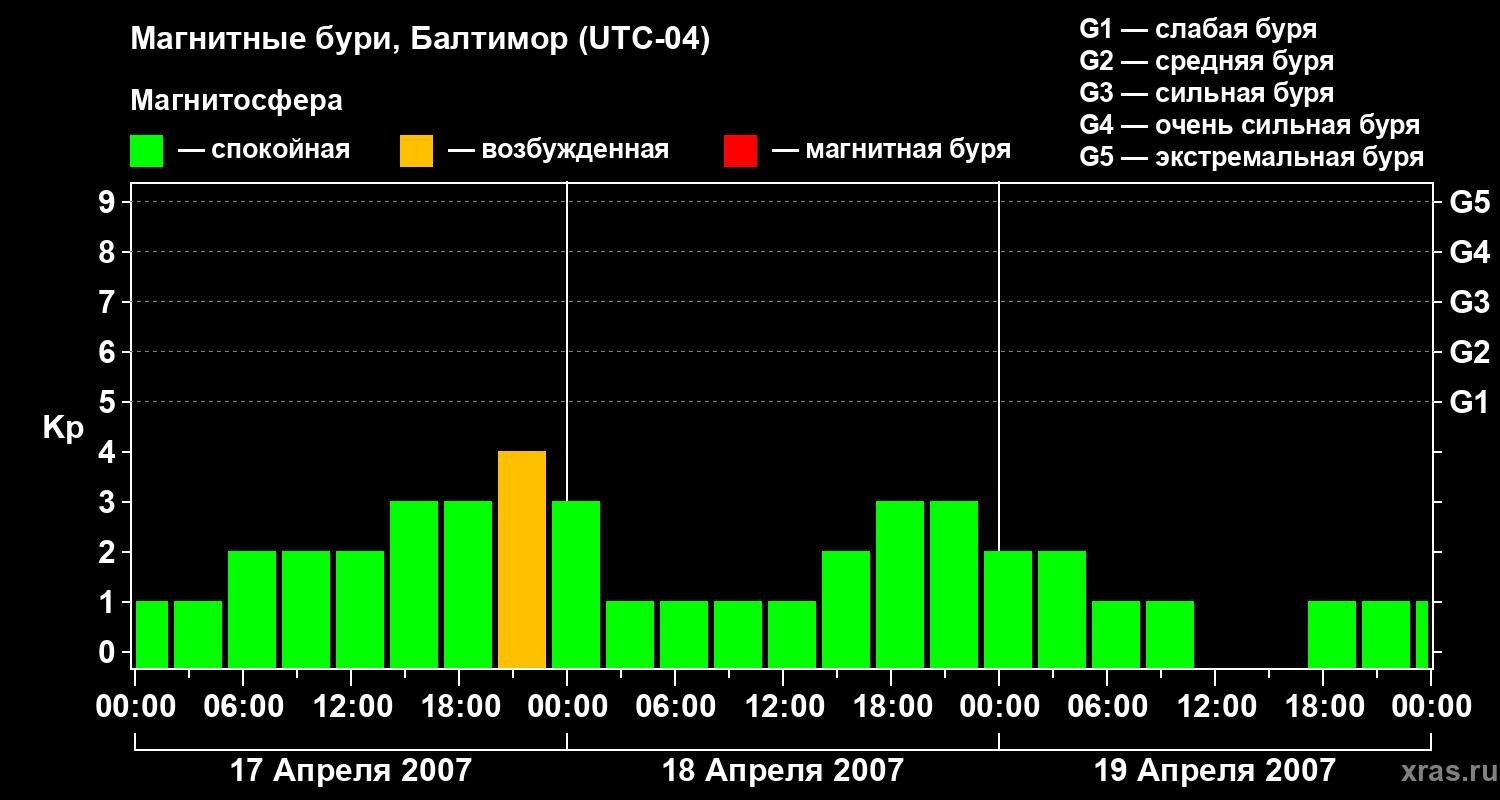The width and height of the screenshot is (1500, 800).
Task: Click '12:00' time label above 17 Апреля
Action: [351, 707]
